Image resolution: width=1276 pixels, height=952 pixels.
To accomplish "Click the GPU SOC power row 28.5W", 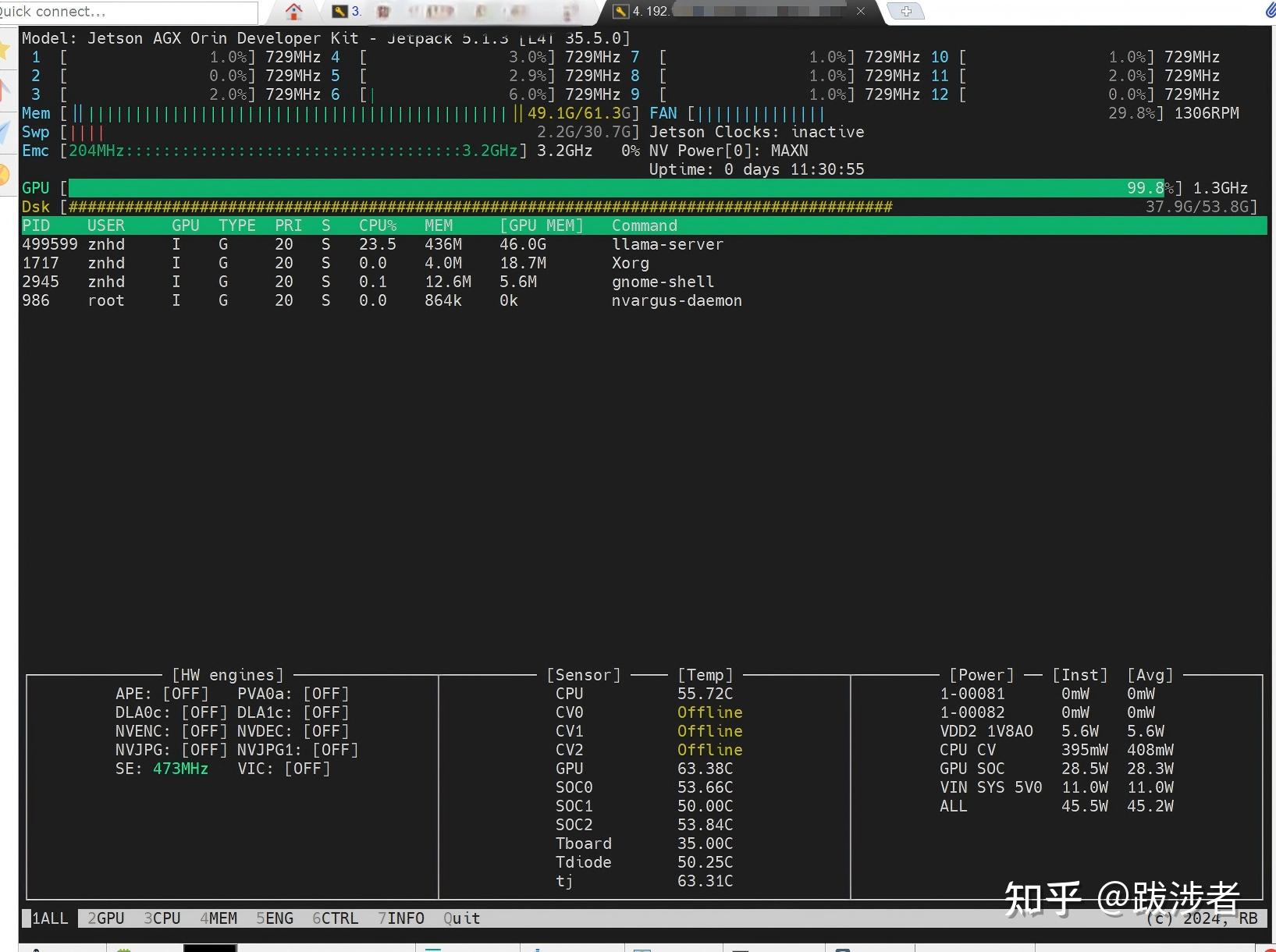I will tap(1057, 769).
